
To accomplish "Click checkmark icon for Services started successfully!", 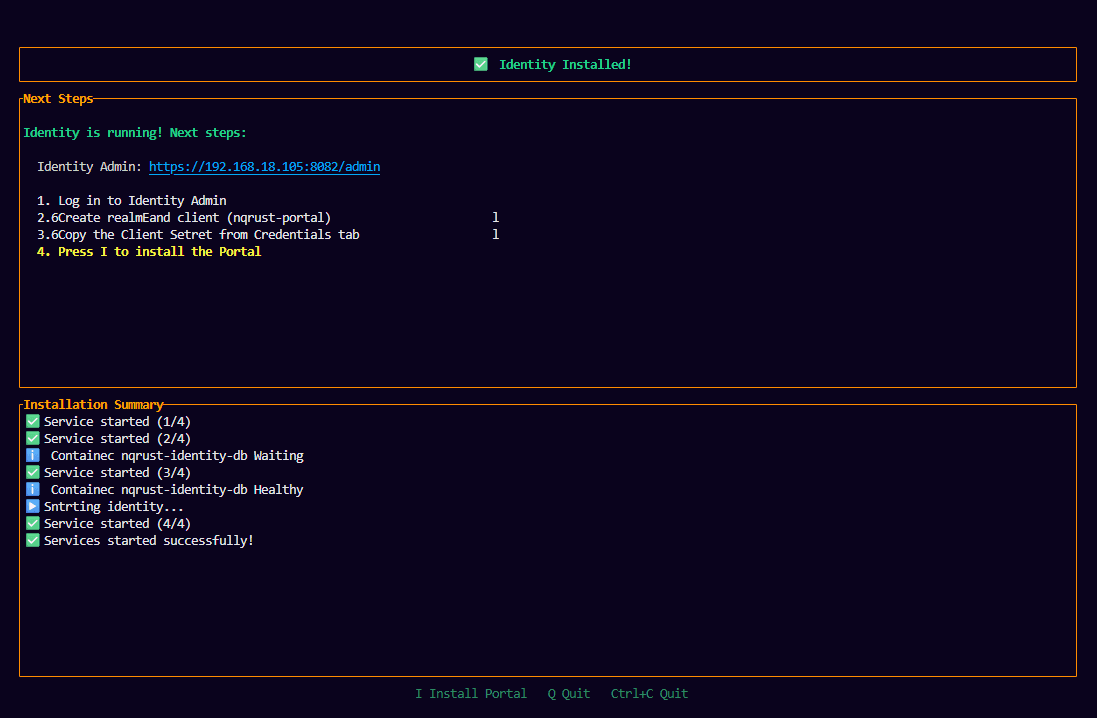I will click(33, 540).
